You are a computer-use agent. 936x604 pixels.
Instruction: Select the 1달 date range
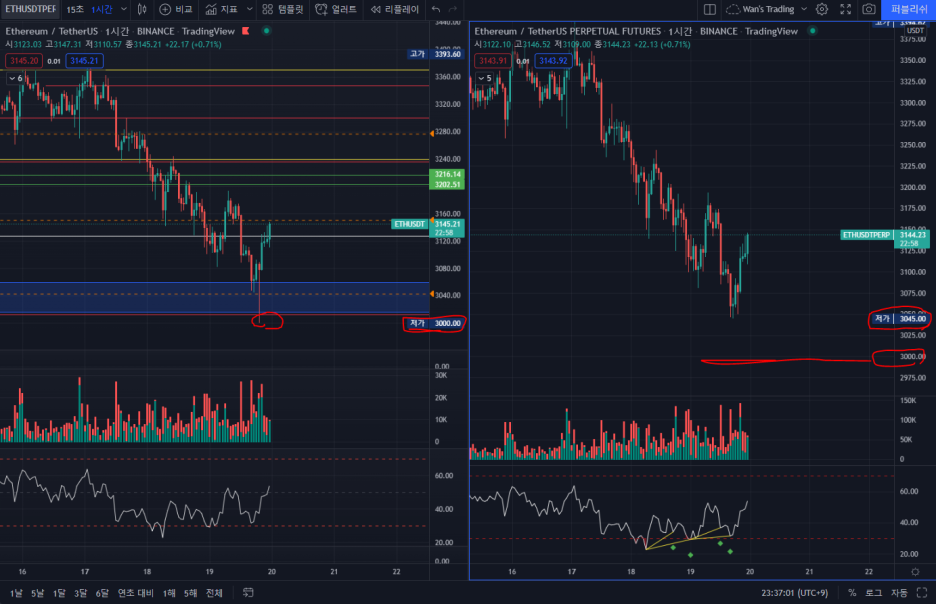(x=58, y=593)
